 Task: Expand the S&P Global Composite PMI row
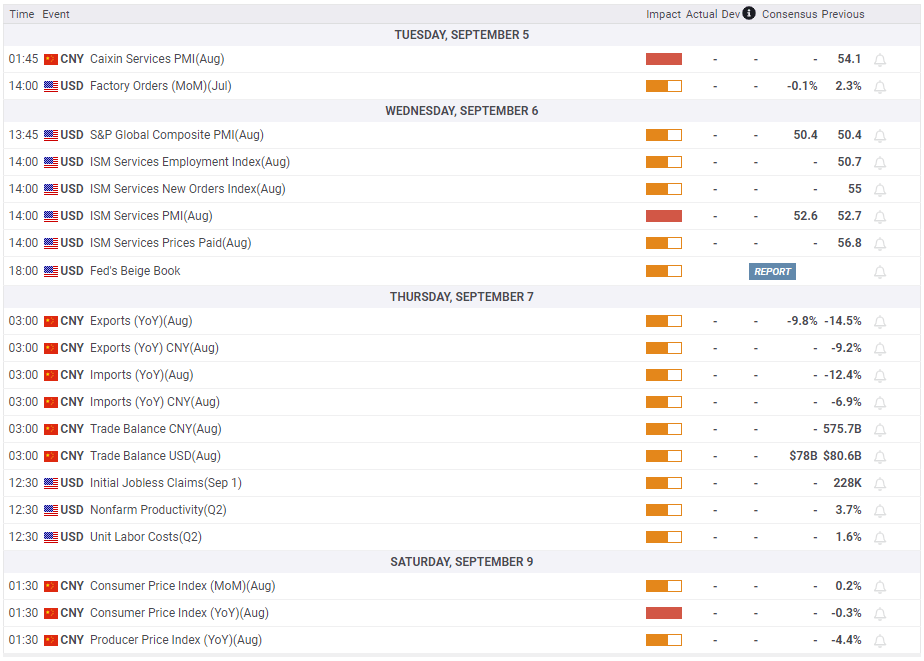pos(177,135)
